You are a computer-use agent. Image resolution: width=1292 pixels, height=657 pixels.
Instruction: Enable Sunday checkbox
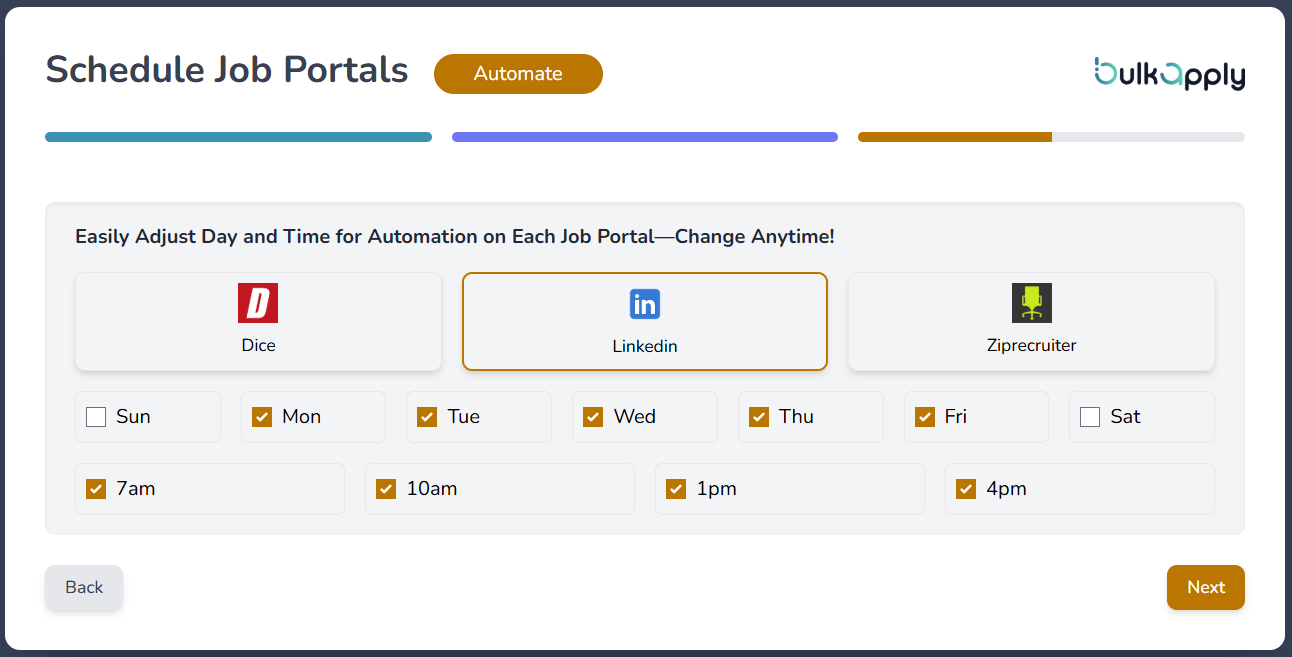pos(96,417)
